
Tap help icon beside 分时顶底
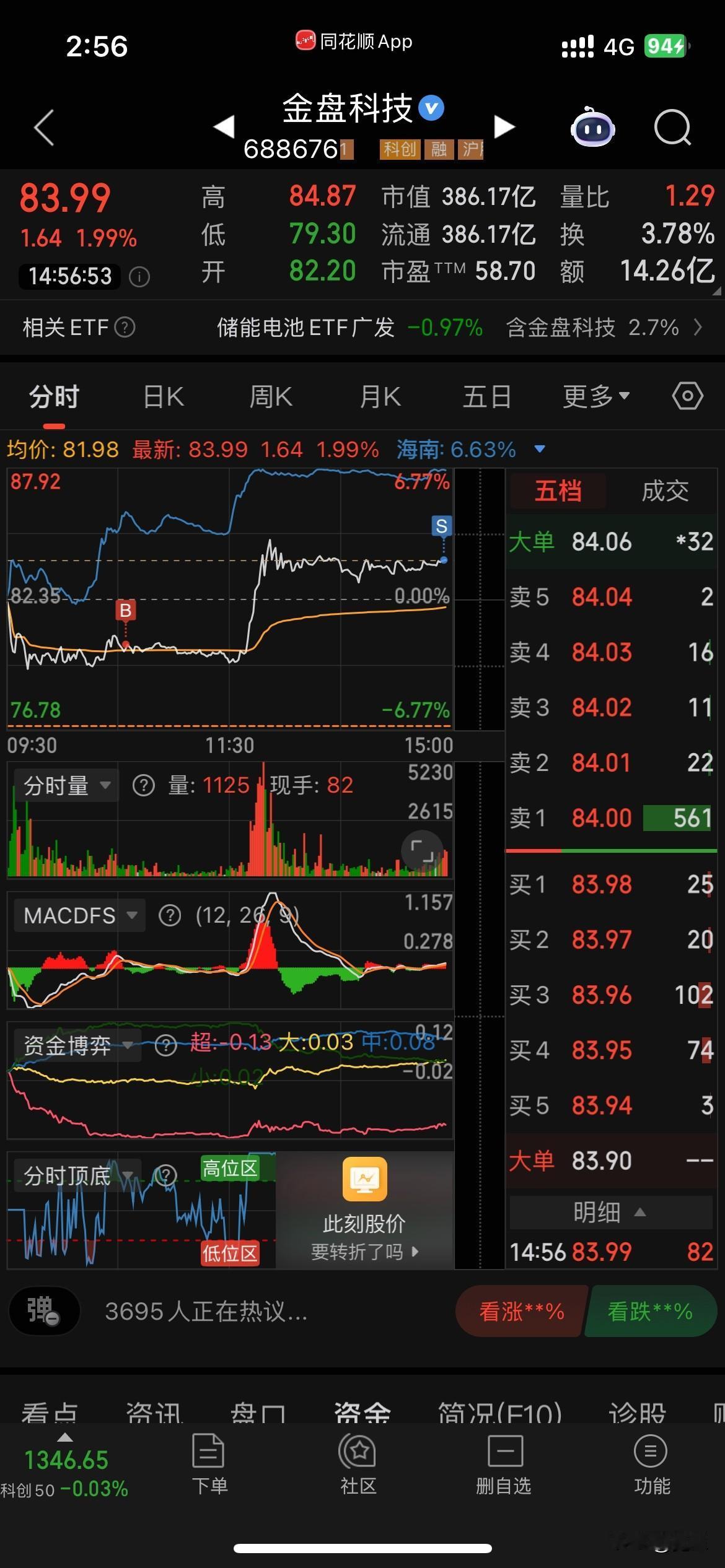(165, 1175)
